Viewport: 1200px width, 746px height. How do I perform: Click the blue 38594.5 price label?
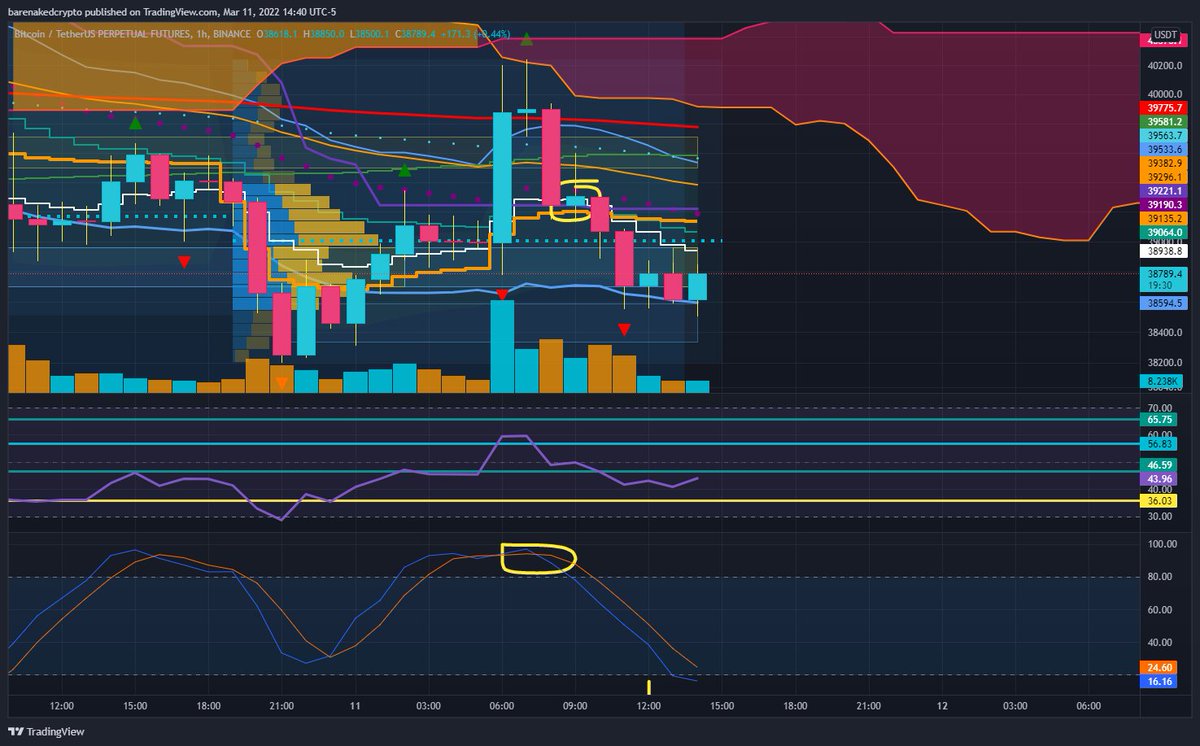point(1163,302)
